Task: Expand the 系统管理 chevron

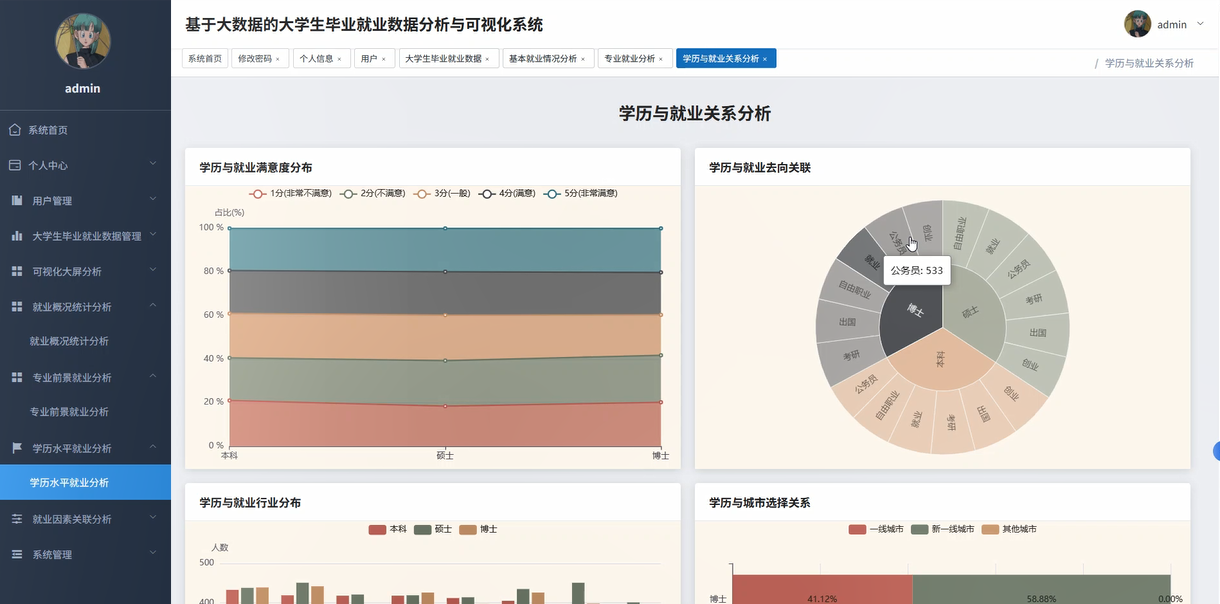Action: click(x=153, y=552)
